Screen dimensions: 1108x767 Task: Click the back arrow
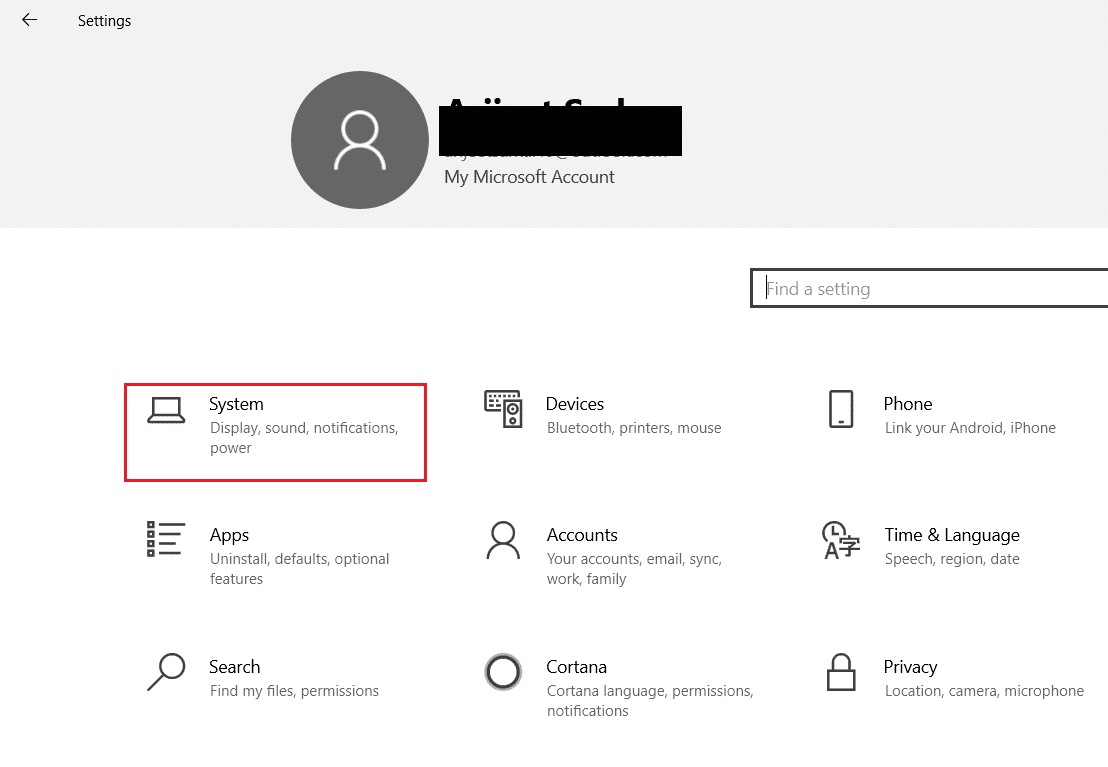(x=29, y=19)
